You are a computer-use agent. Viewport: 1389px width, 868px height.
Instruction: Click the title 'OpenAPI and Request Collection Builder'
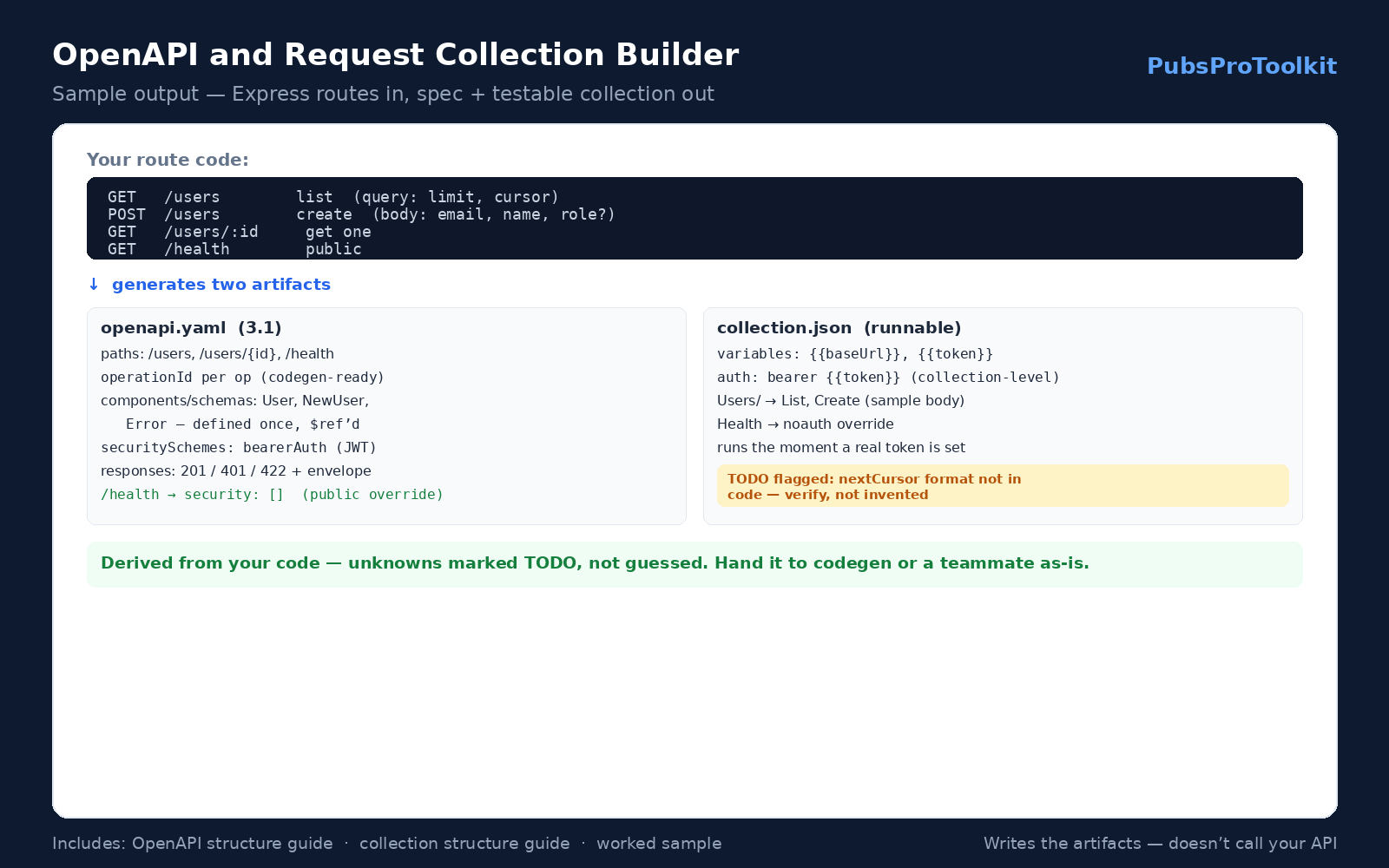tap(396, 55)
